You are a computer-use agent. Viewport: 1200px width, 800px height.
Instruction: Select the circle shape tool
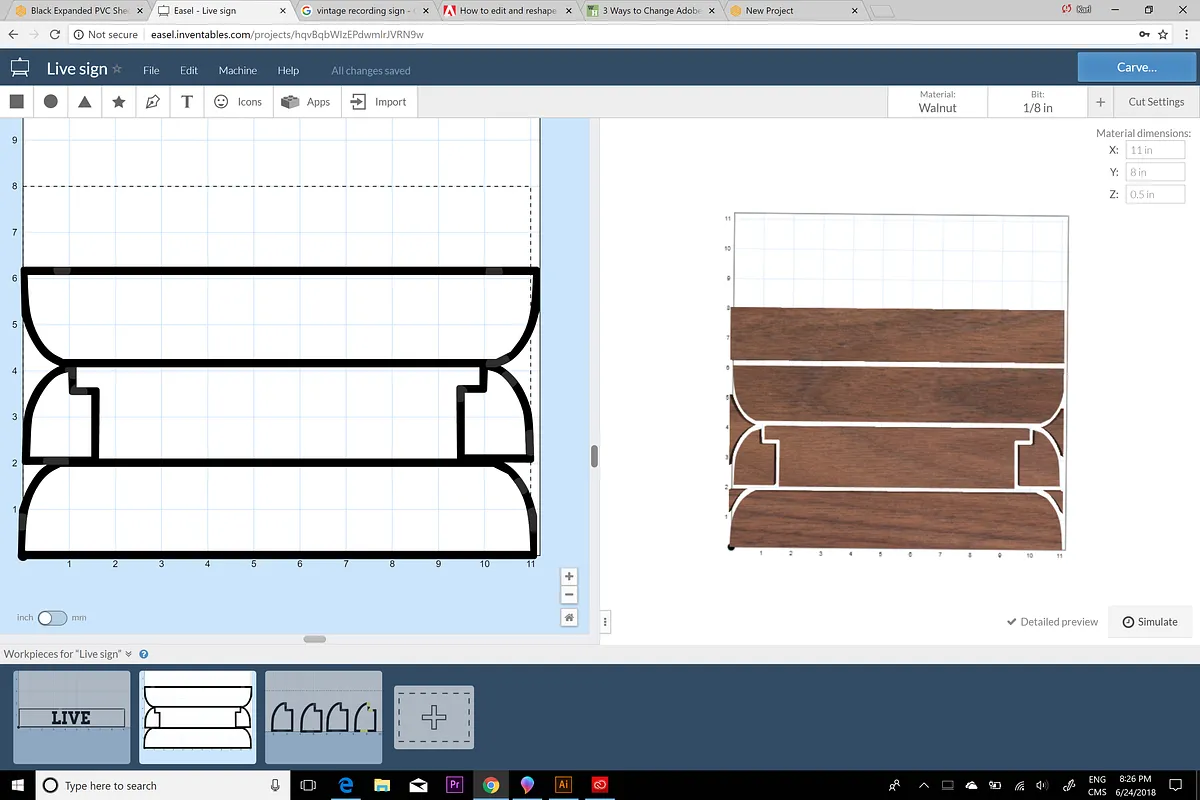point(51,102)
